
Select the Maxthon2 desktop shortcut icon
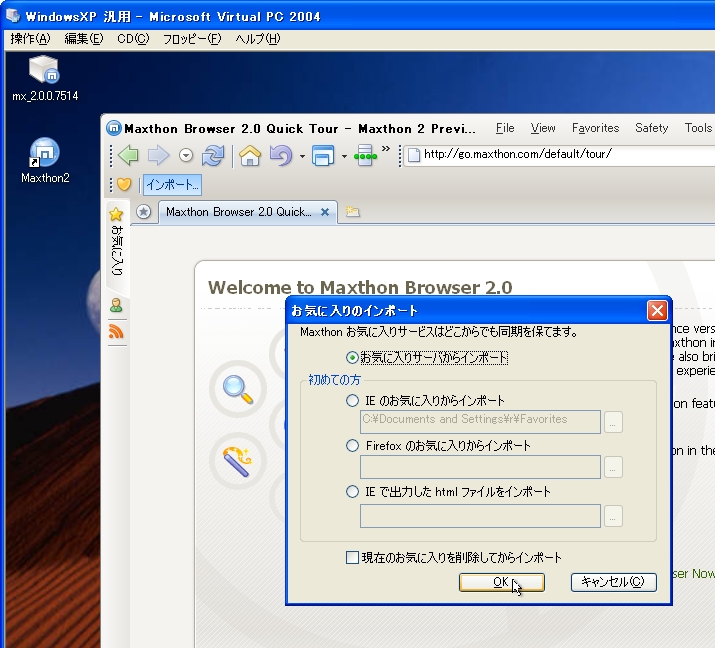pyautogui.click(x=45, y=161)
